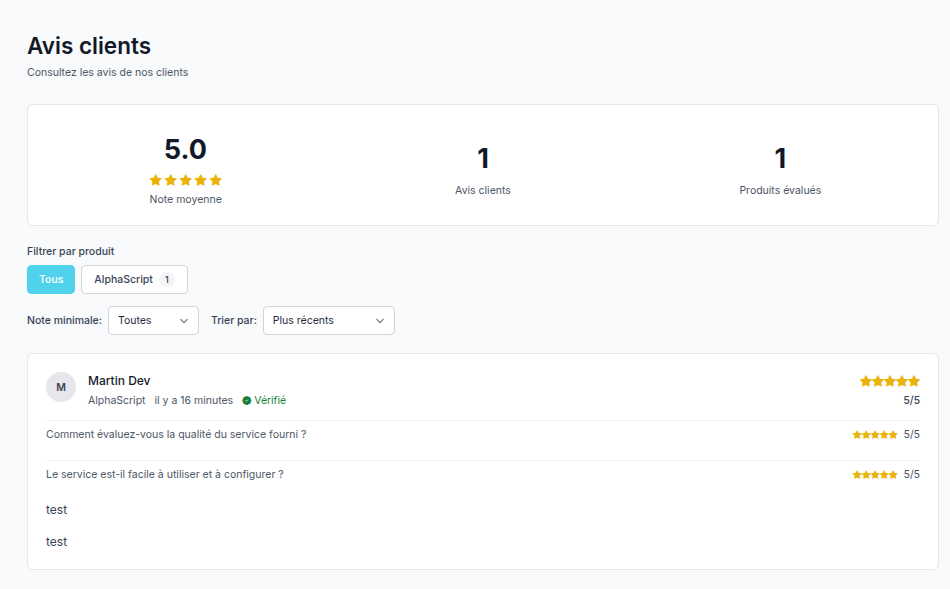This screenshot has height=589, width=950.
Task: Click the green Vérifié verification icon
Action: pyautogui.click(x=248, y=400)
